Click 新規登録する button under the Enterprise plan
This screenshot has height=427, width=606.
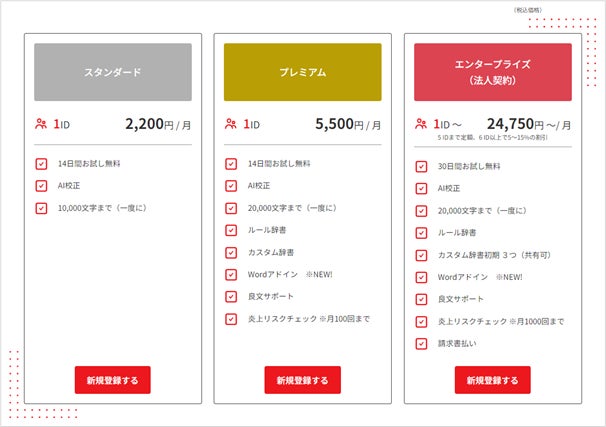coord(492,380)
